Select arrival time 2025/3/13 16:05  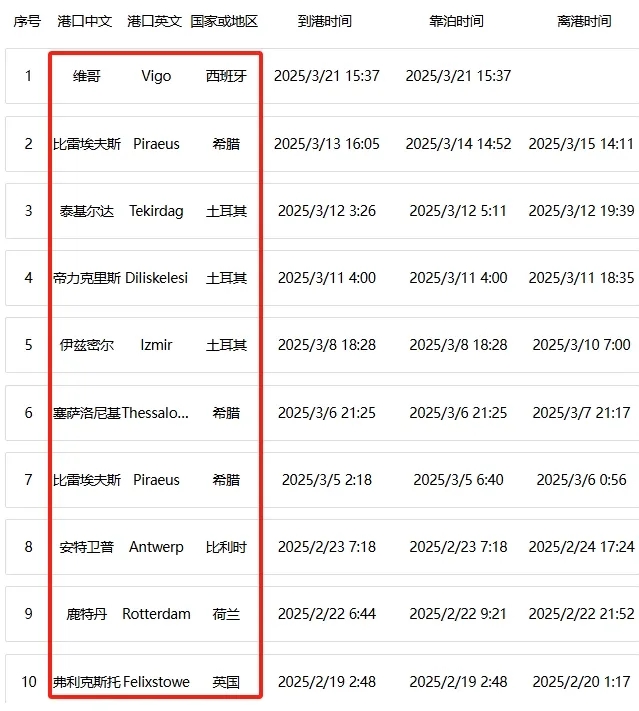tap(327, 144)
